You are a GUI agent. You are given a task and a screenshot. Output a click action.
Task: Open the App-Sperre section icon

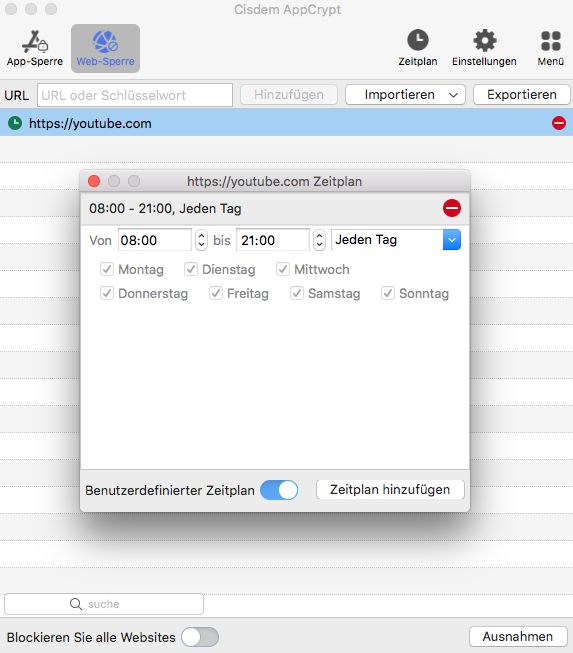click(x=35, y=42)
